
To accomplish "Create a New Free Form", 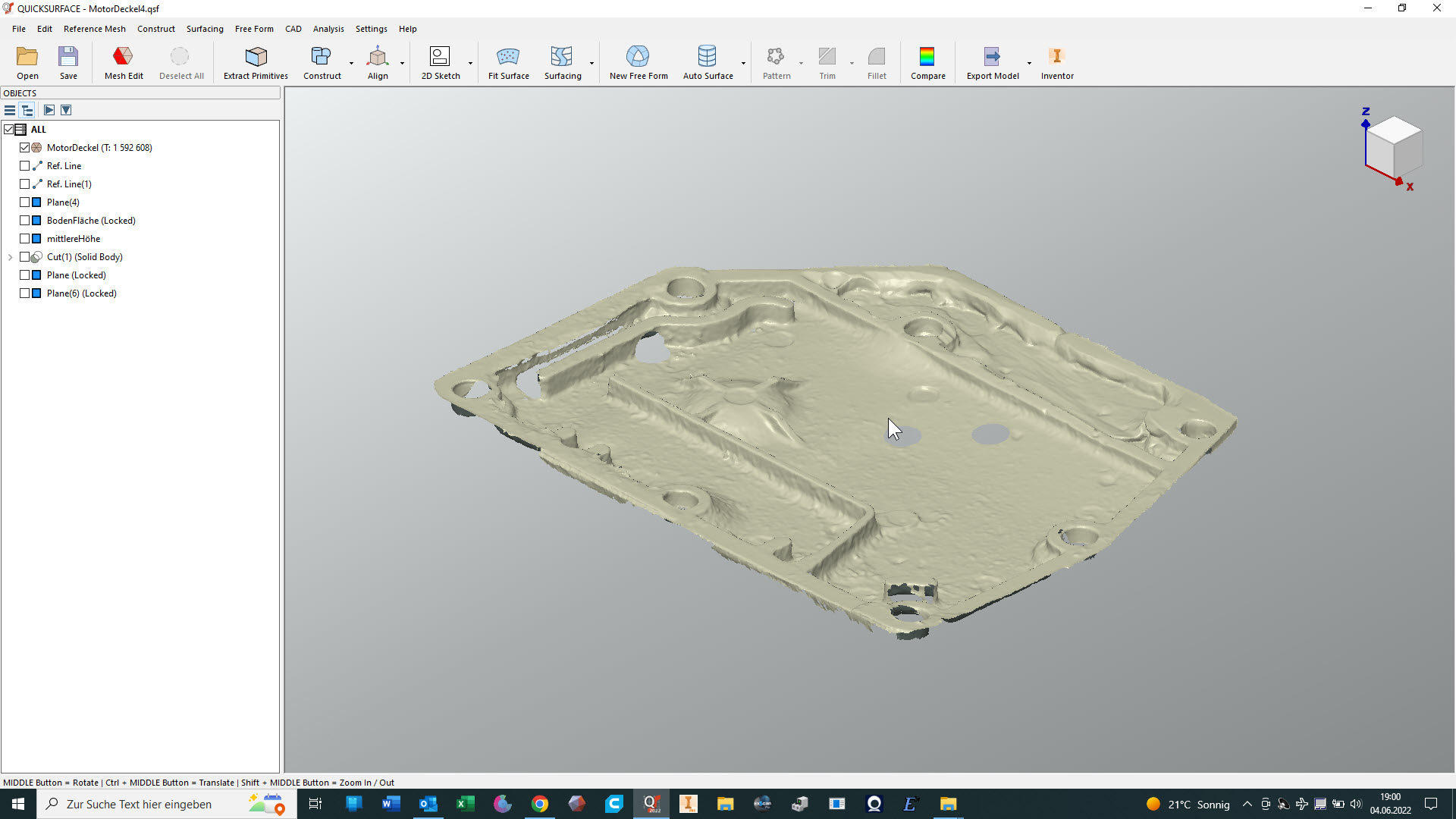I will click(x=638, y=62).
